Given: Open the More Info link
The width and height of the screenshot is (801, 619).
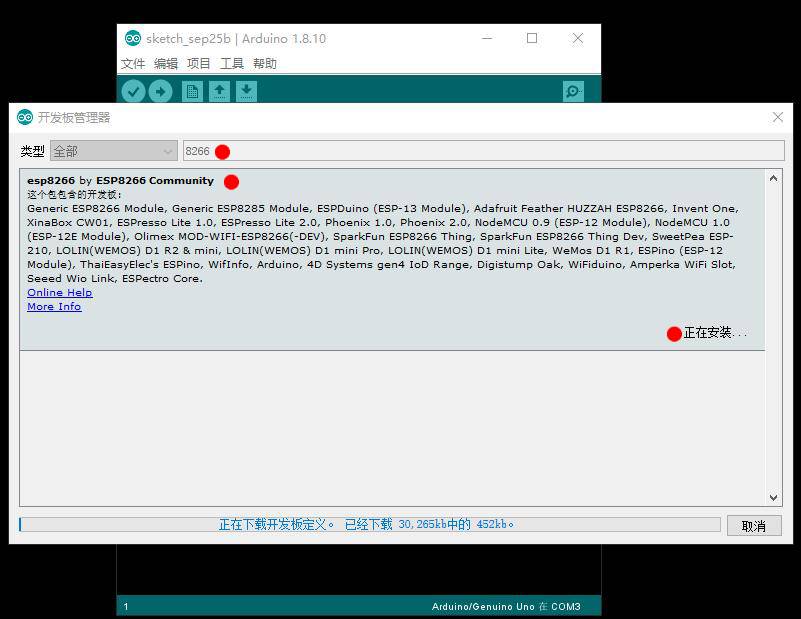Looking at the screenshot, I should (x=54, y=306).
